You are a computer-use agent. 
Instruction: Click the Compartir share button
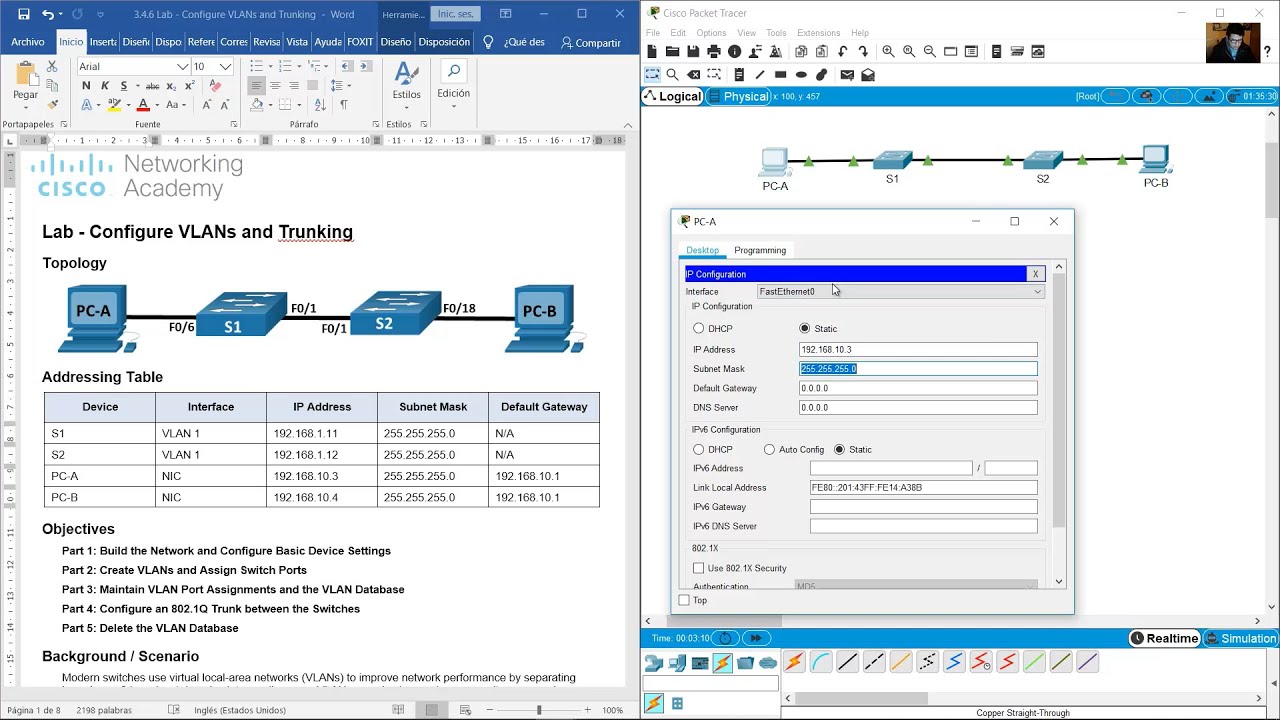click(x=591, y=43)
